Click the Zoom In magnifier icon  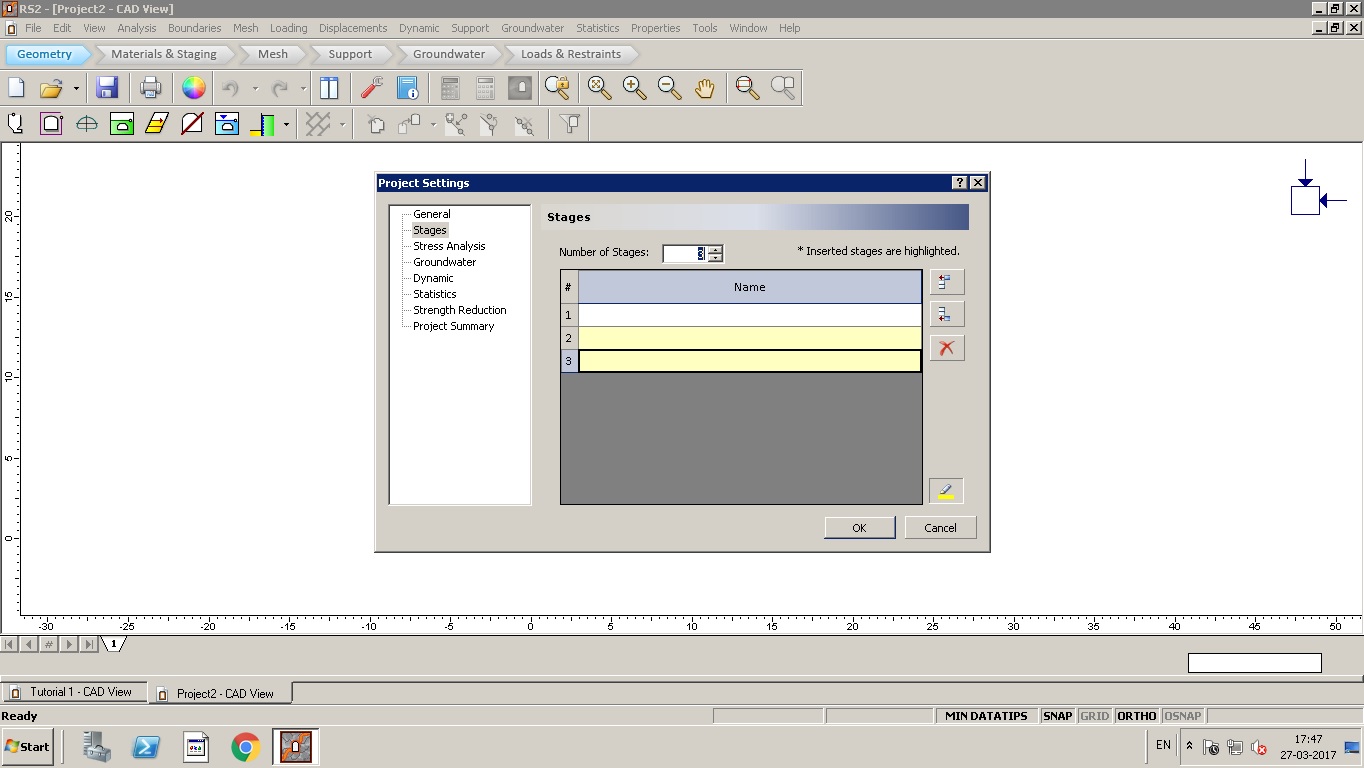point(634,88)
